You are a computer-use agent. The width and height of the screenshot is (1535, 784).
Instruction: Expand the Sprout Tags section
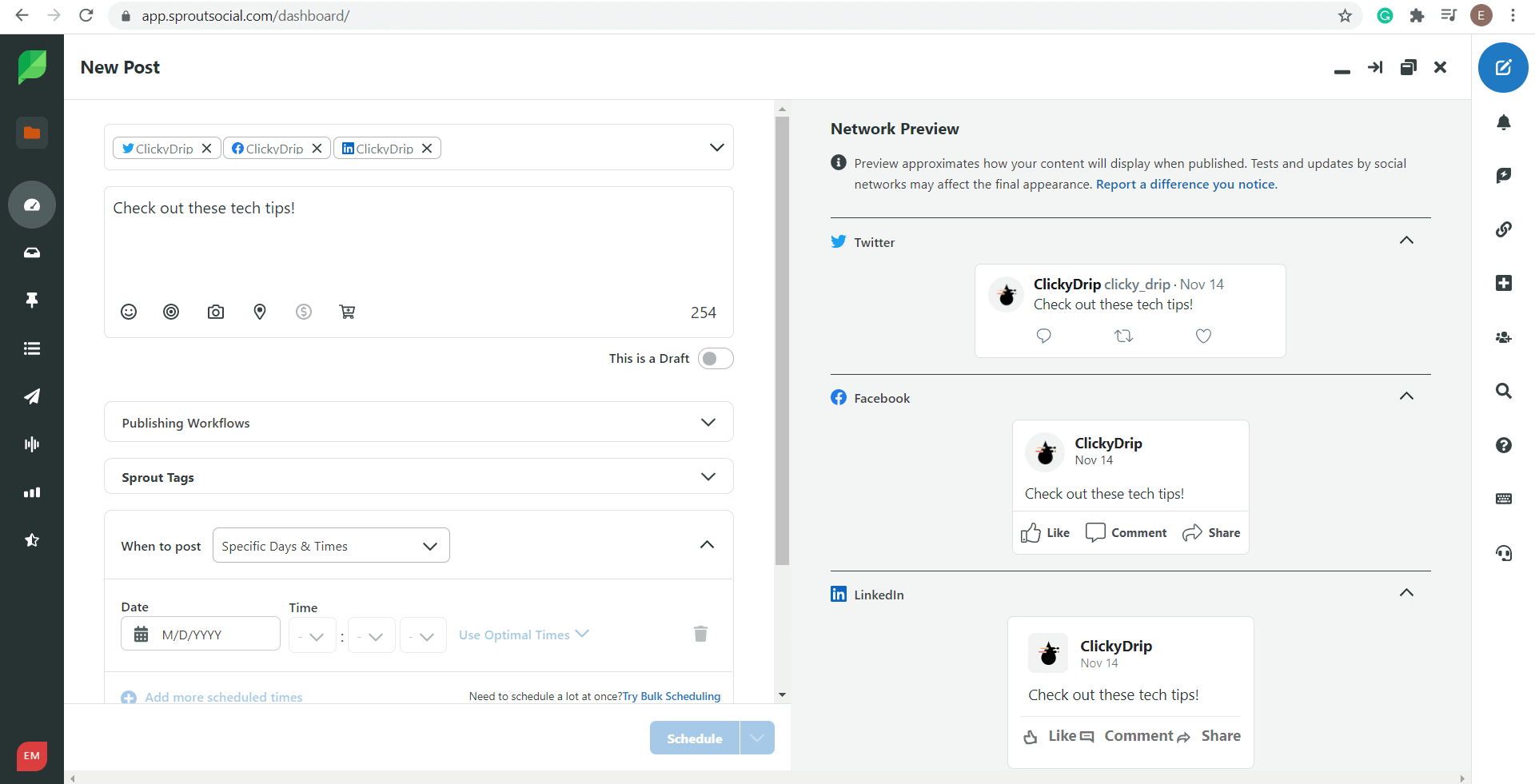tap(419, 477)
